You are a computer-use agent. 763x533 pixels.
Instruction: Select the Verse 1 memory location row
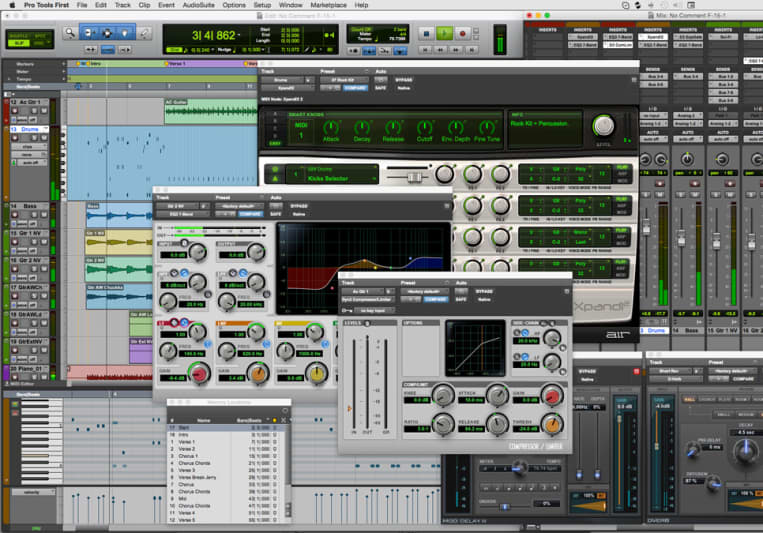pos(223,442)
